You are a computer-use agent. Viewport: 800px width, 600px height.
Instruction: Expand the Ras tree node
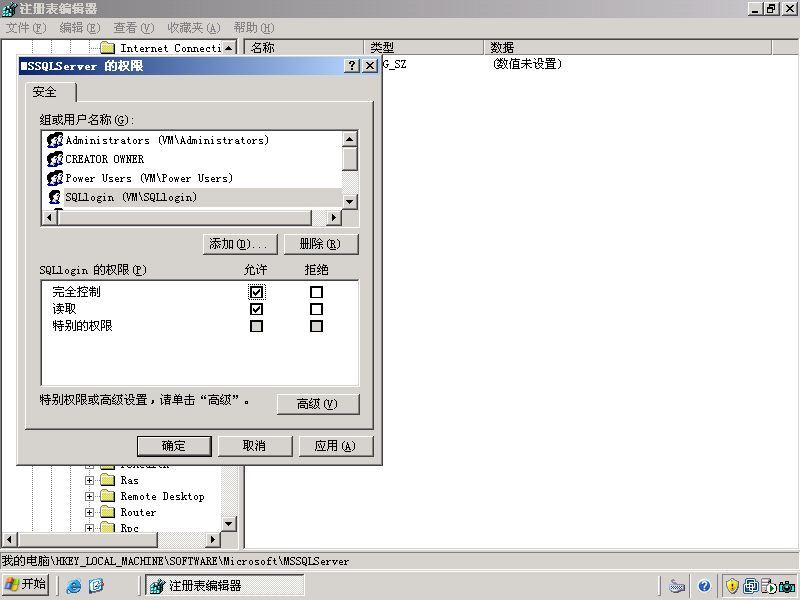point(89,480)
